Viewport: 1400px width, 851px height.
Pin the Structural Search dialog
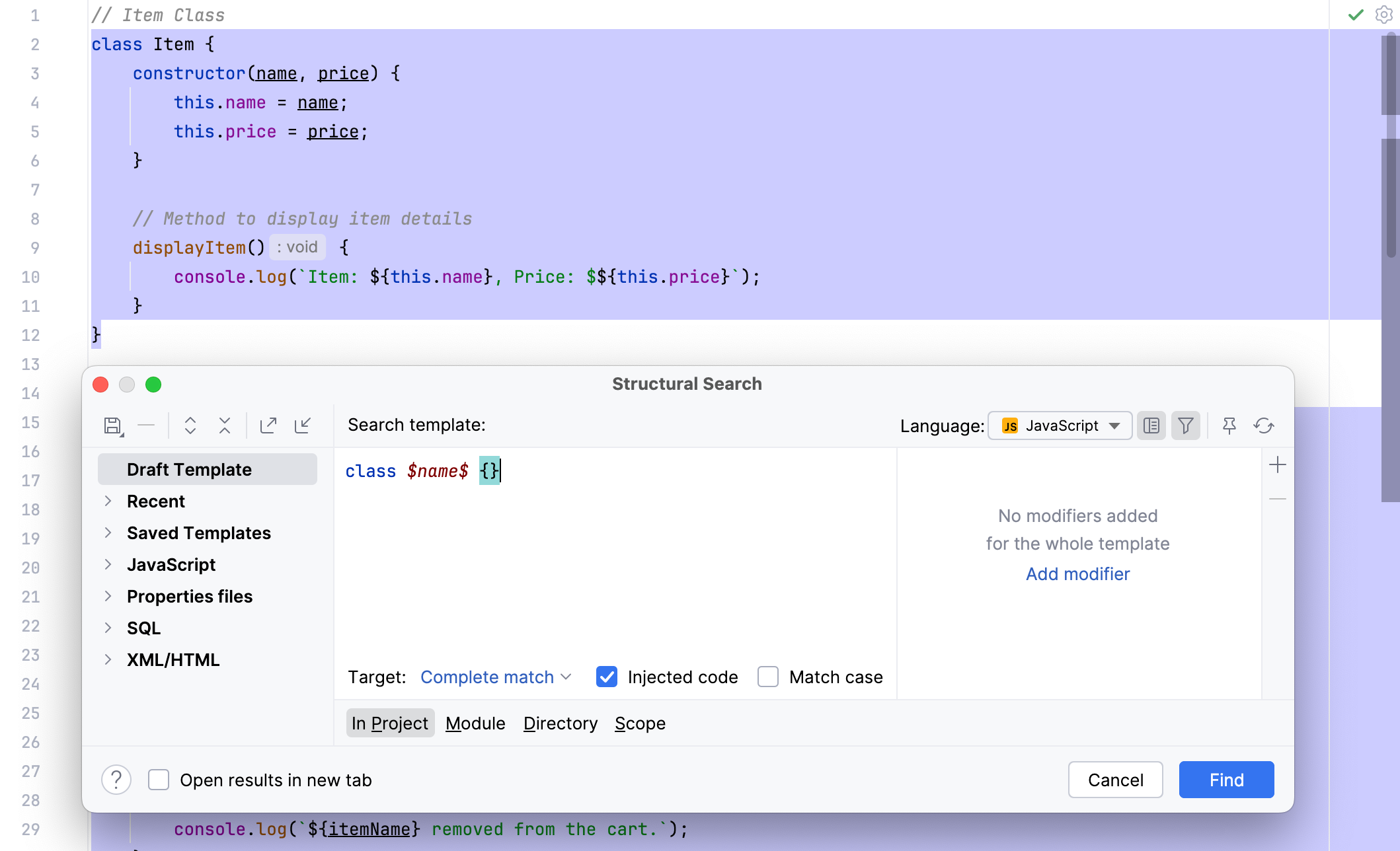1229,425
